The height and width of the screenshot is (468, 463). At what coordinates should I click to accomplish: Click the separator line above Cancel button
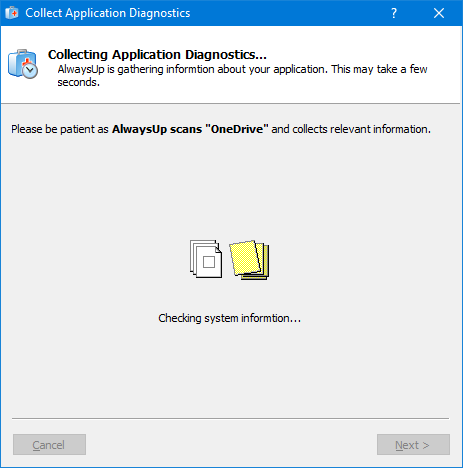coord(231,418)
